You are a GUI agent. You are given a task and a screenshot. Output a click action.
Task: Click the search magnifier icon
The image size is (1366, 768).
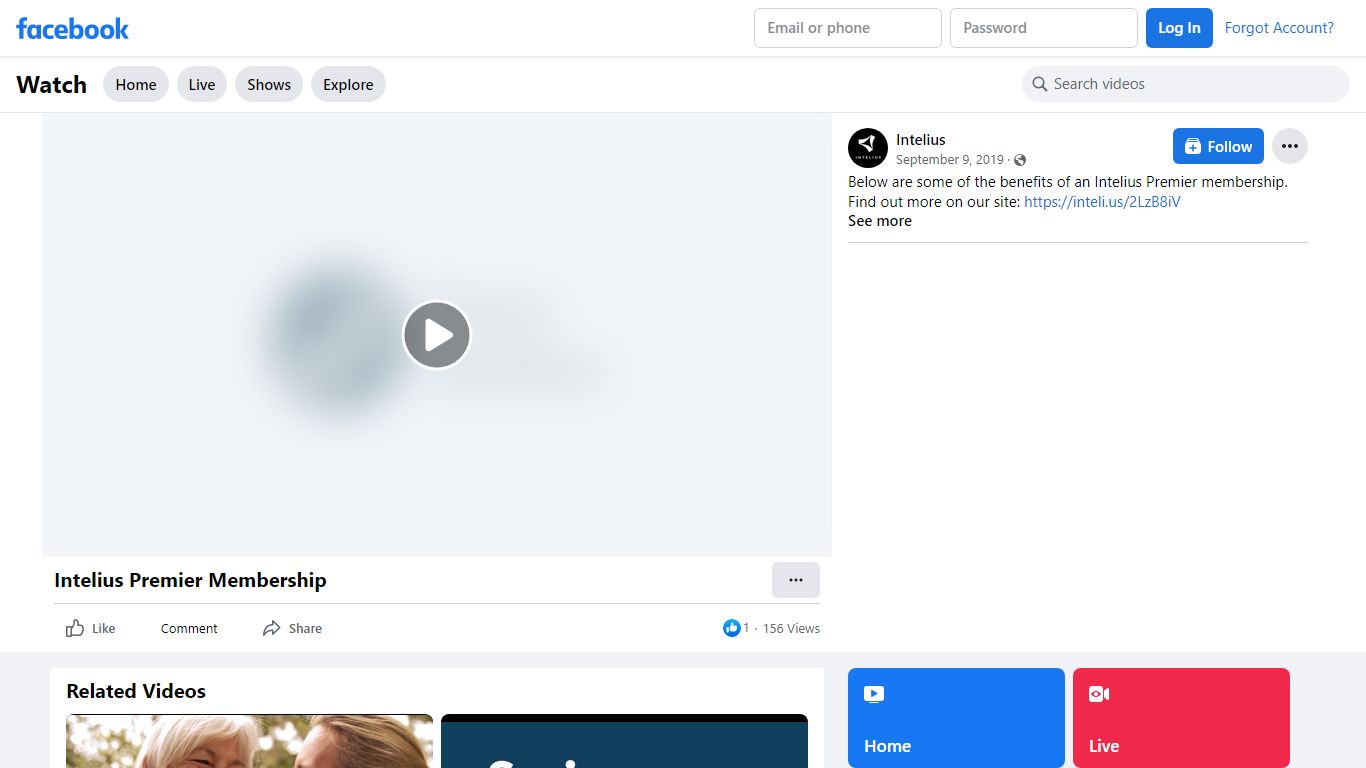click(1040, 84)
